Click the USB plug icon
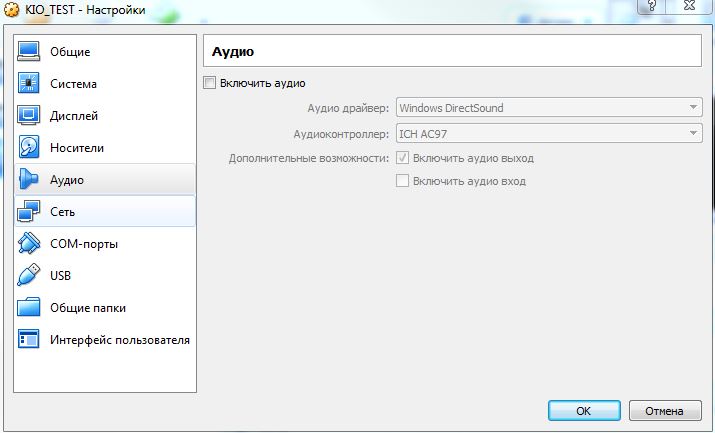 (29, 276)
